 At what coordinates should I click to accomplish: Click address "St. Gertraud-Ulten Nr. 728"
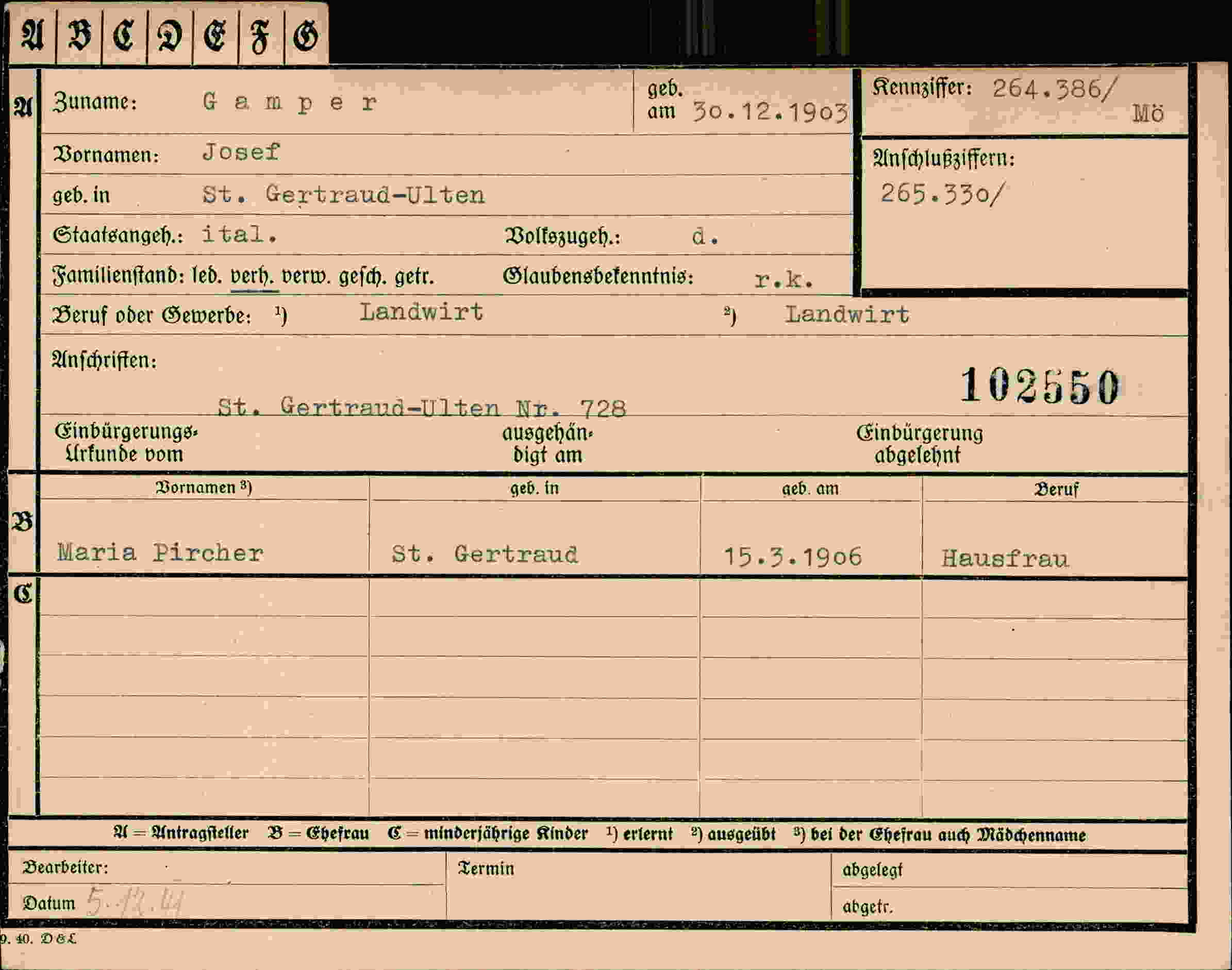coord(422,407)
